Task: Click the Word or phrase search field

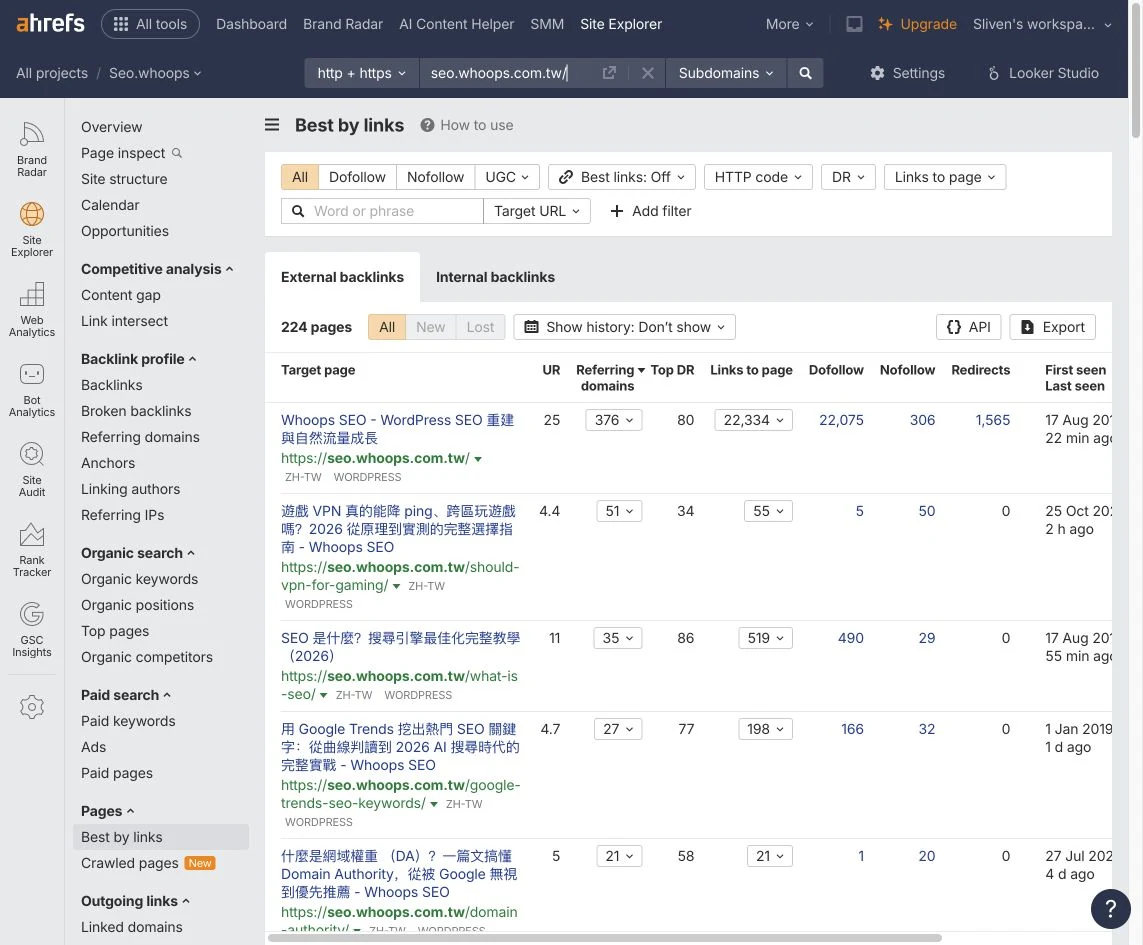Action: click(x=382, y=211)
